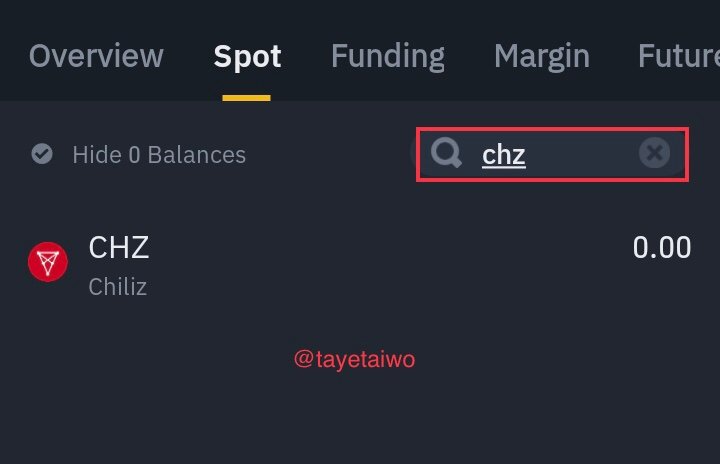Image resolution: width=720 pixels, height=464 pixels.
Task: Switch to the Funding tab
Action: pos(388,57)
